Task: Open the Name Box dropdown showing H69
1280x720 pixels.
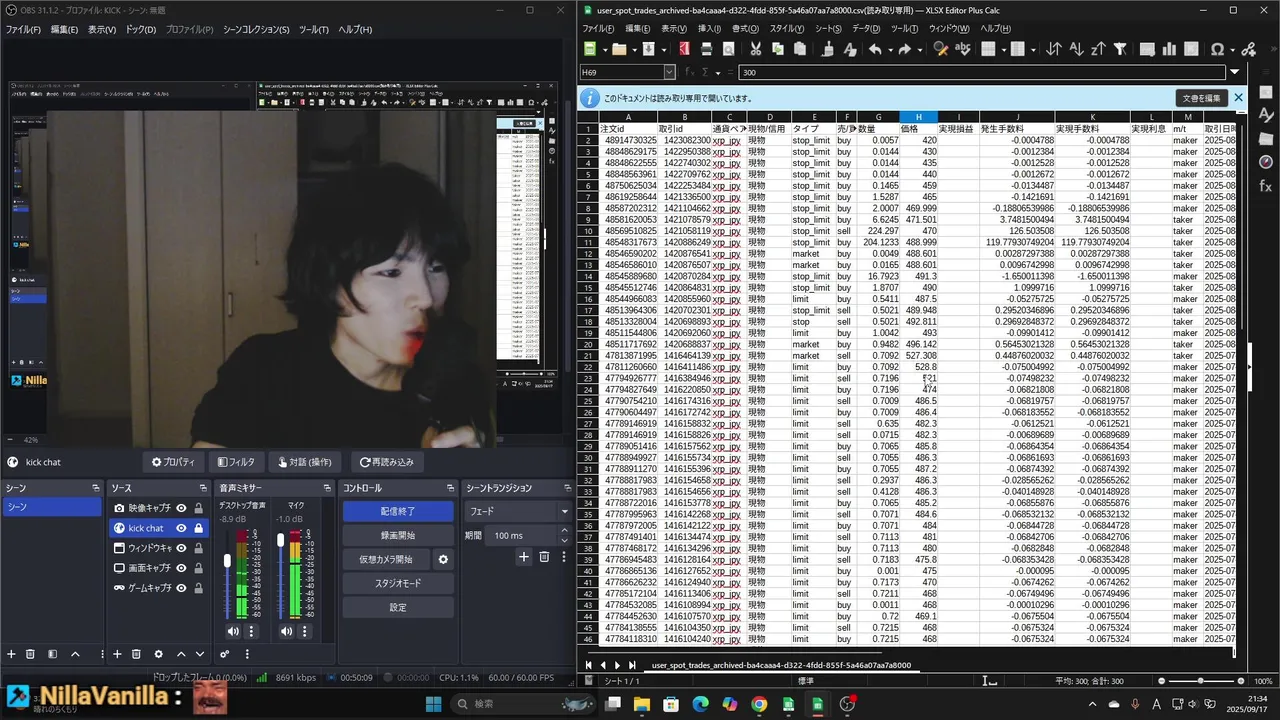Action: (x=670, y=72)
